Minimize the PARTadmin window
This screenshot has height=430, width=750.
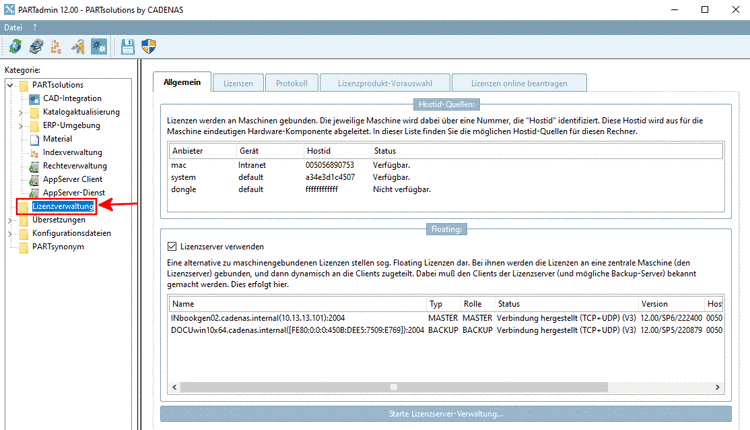[674, 10]
